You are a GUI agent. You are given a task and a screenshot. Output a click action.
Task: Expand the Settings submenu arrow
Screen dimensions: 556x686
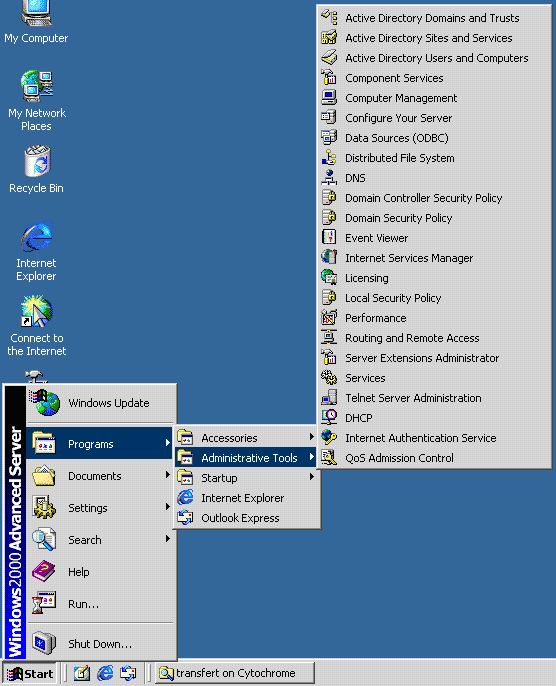point(168,507)
